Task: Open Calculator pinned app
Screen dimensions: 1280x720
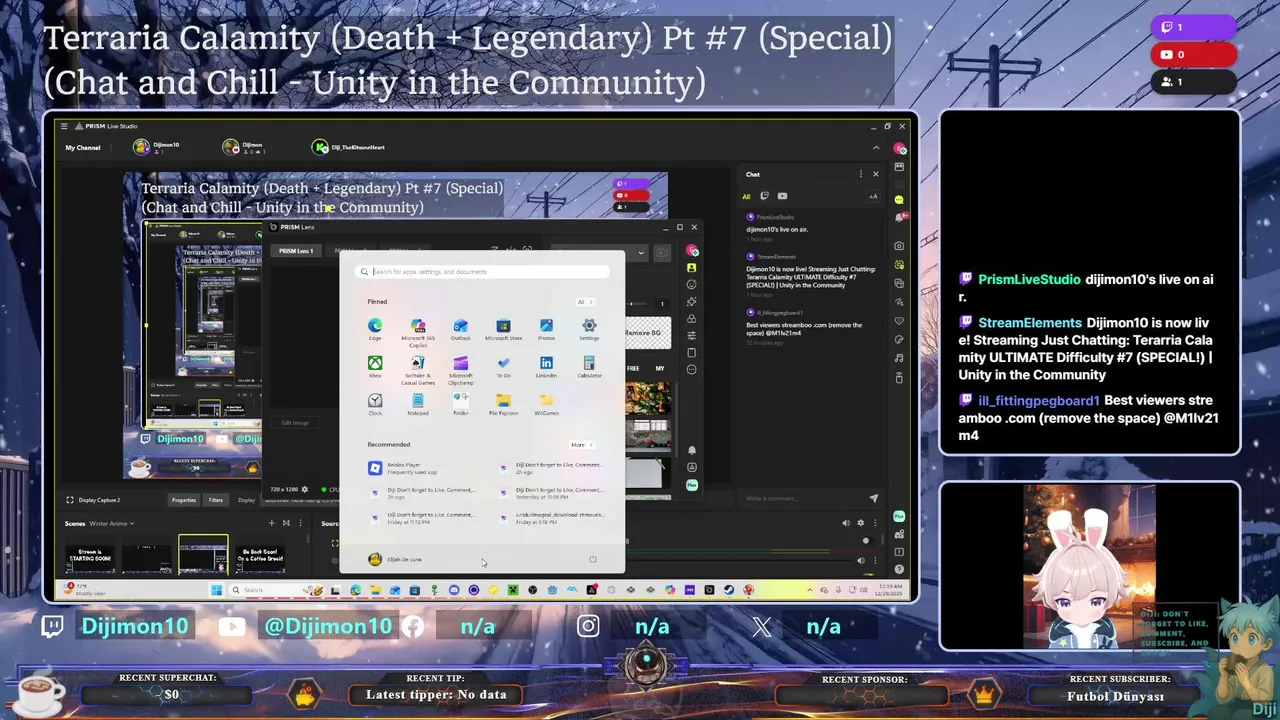Action: pos(589,366)
